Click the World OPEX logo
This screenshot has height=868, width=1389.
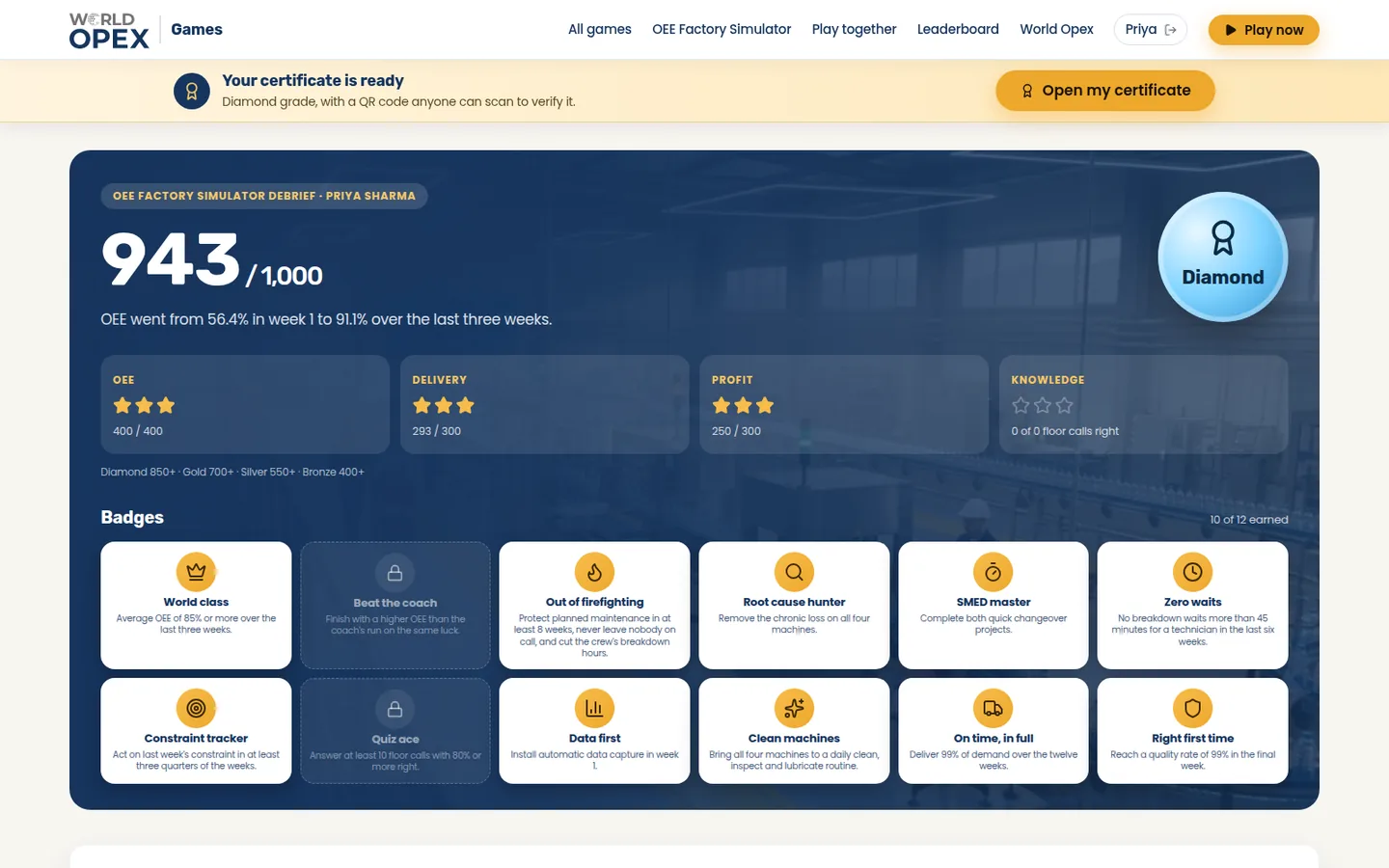(x=109, y=30)
